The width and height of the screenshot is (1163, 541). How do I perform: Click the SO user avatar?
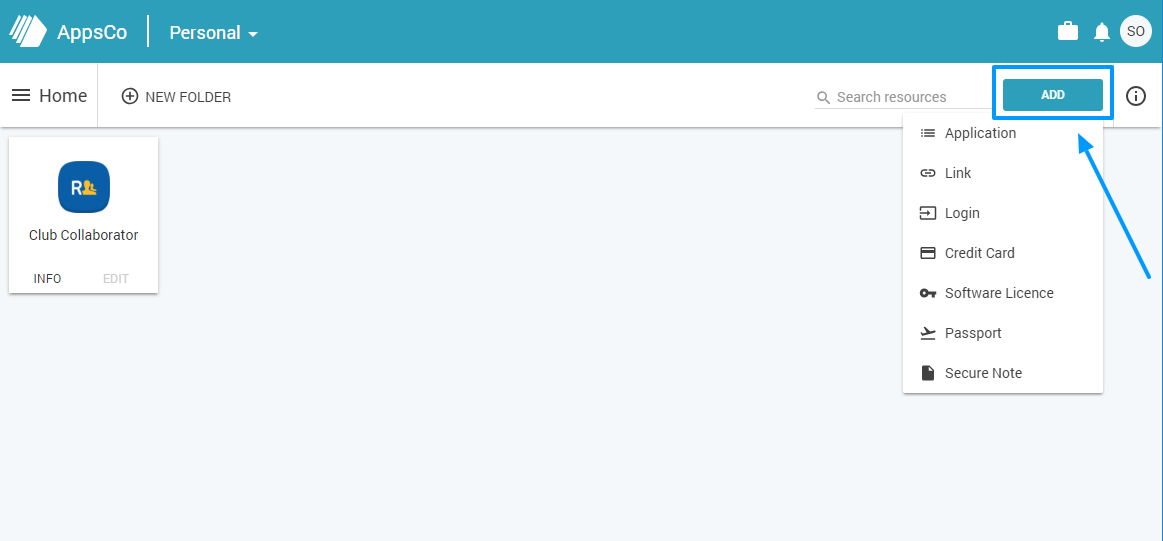[1136, 31]
